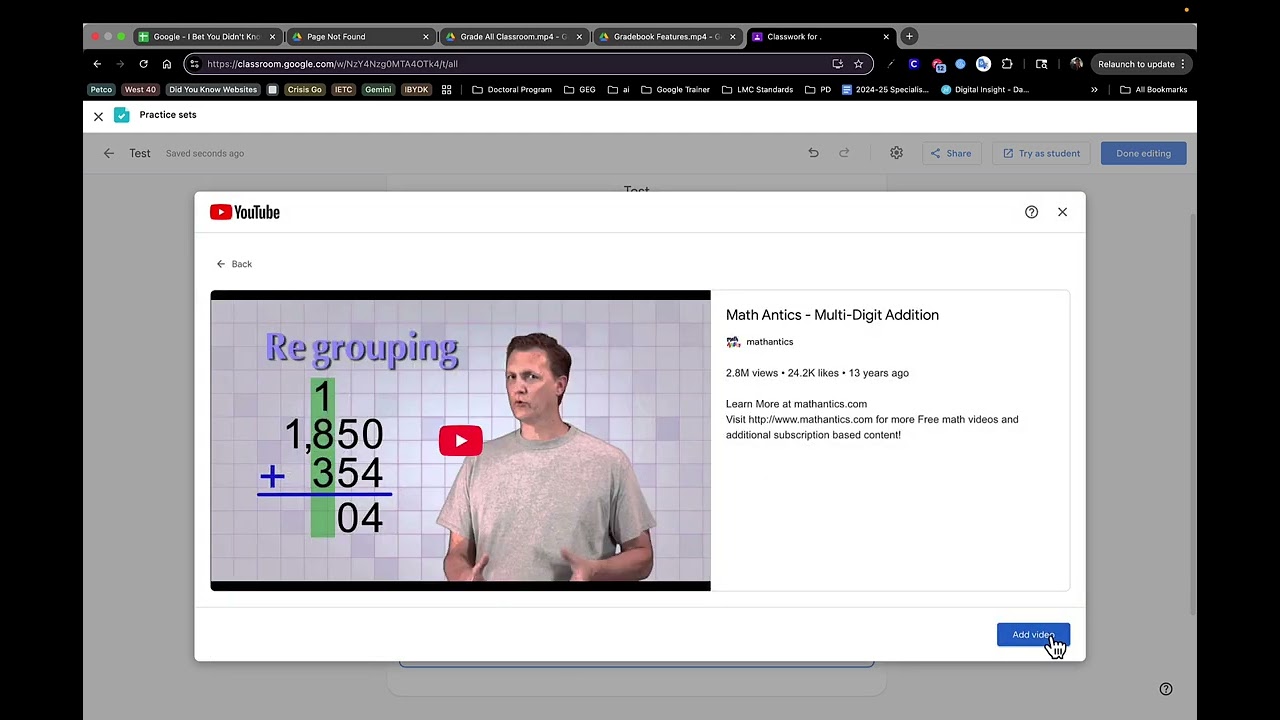
Task: Open the IBYDK bookmark
Action: click(416, 90)
